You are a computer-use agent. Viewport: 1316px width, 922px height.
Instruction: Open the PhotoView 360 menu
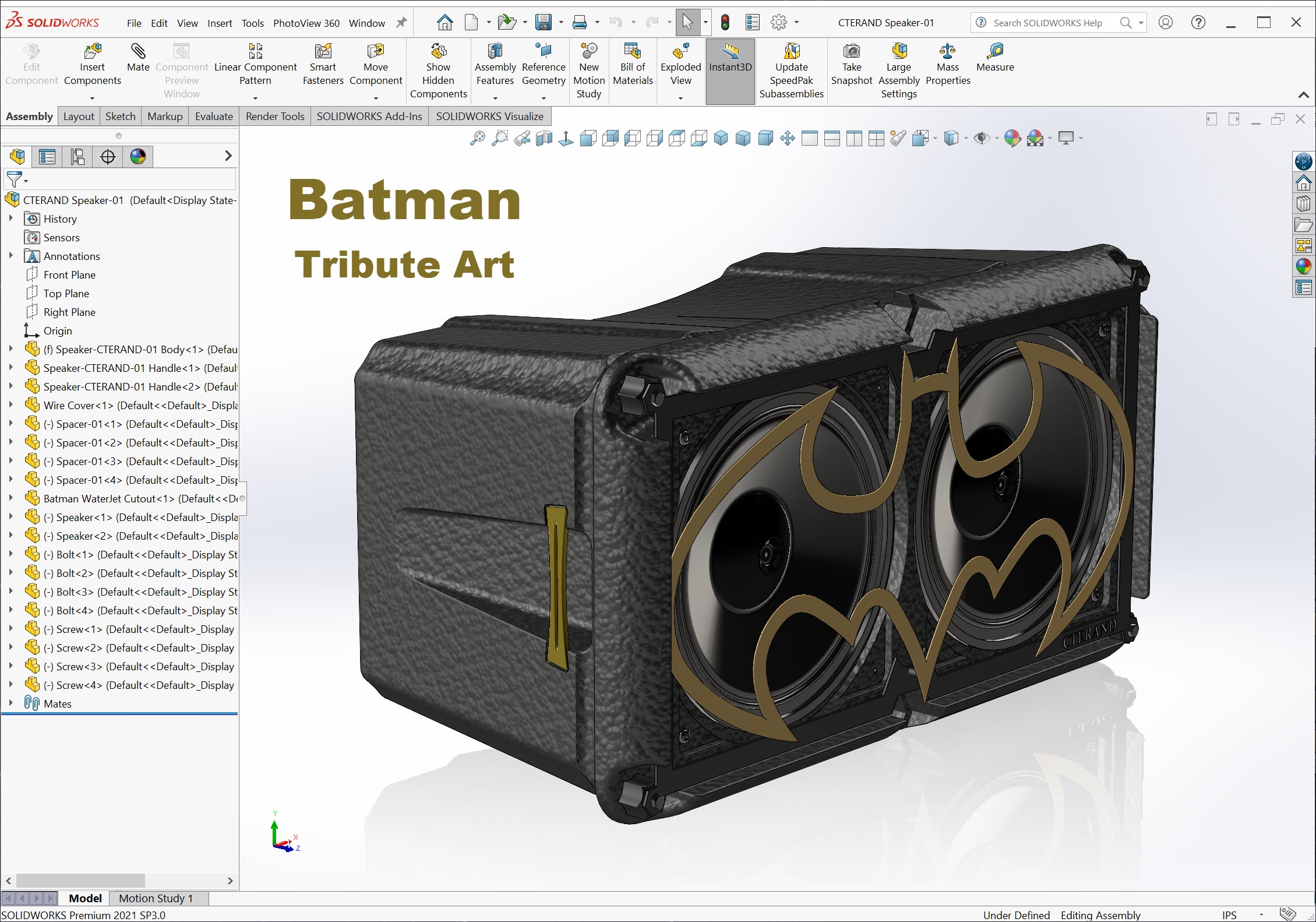[x=306, y=23]
